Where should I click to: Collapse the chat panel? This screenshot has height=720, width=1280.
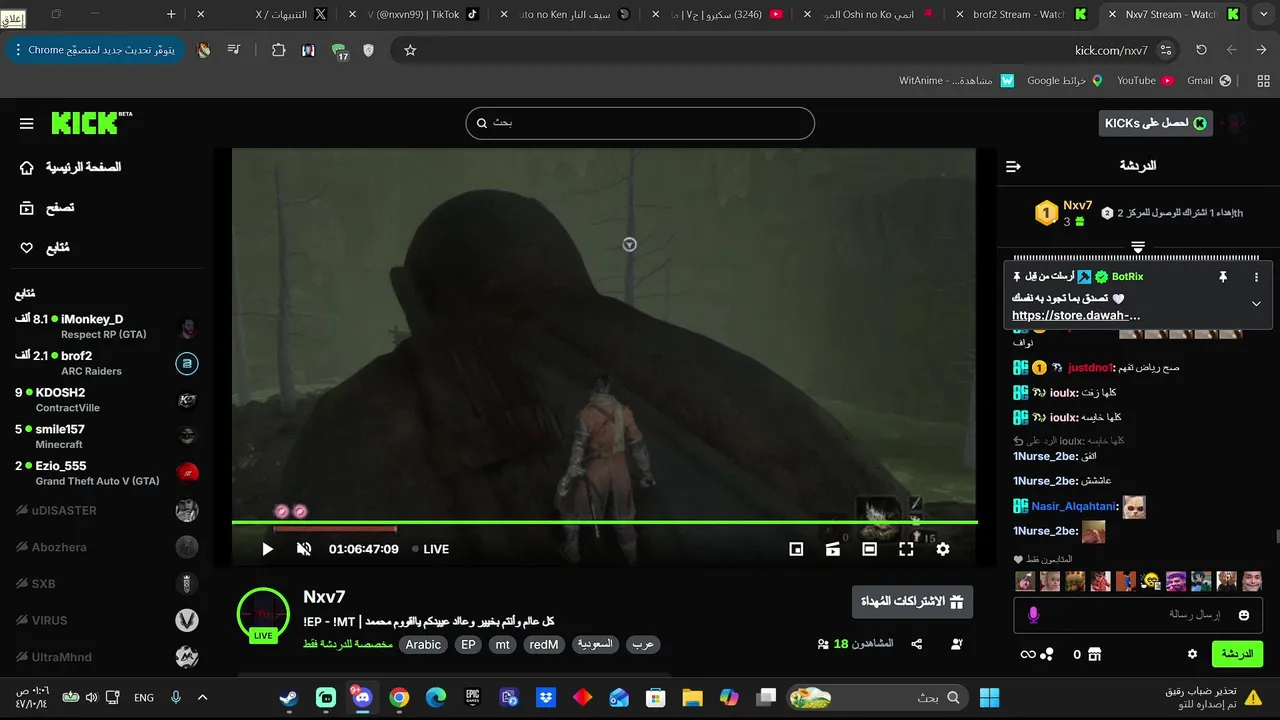pos(1013,166)
